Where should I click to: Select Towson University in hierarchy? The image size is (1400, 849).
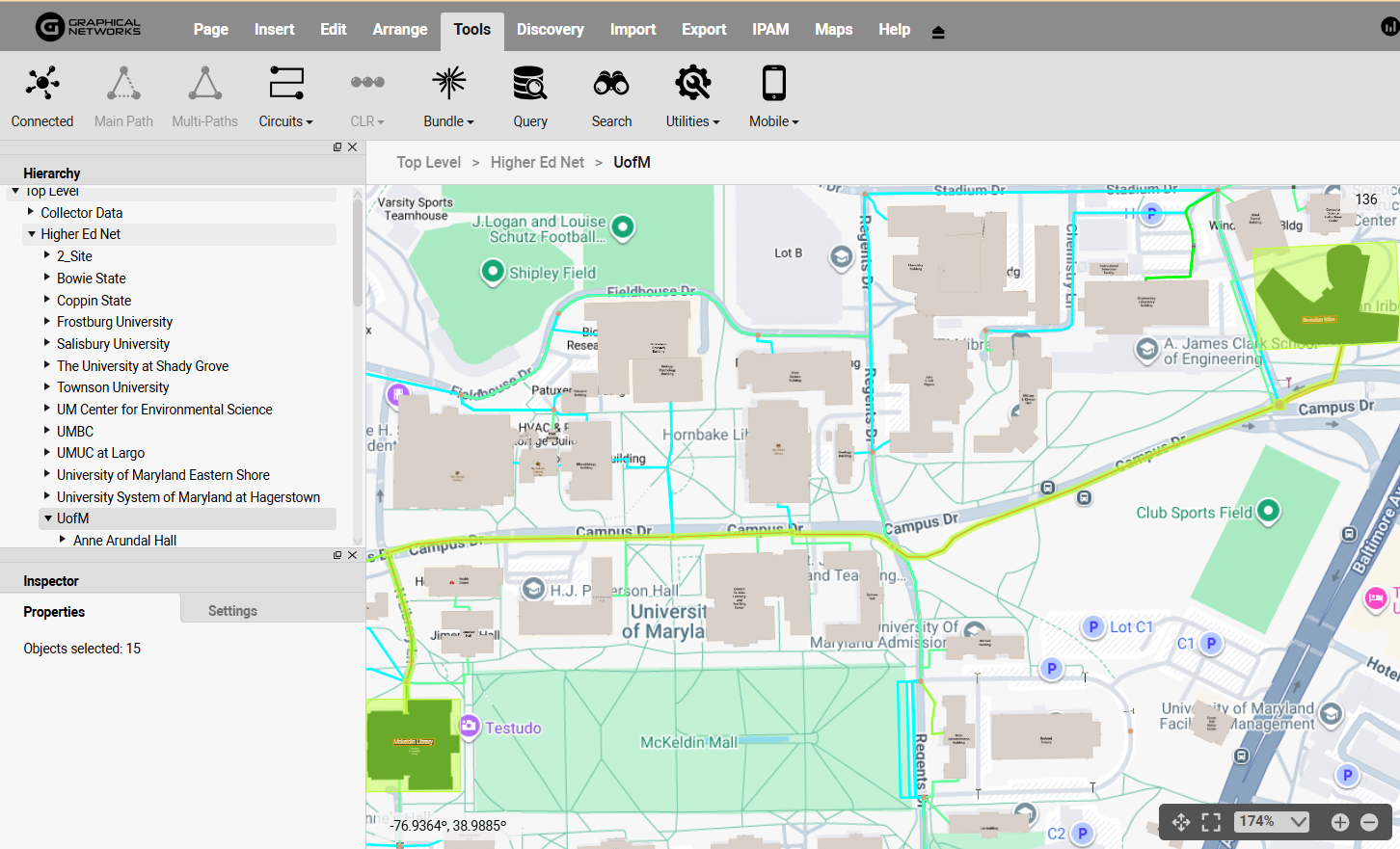point(113,387)
